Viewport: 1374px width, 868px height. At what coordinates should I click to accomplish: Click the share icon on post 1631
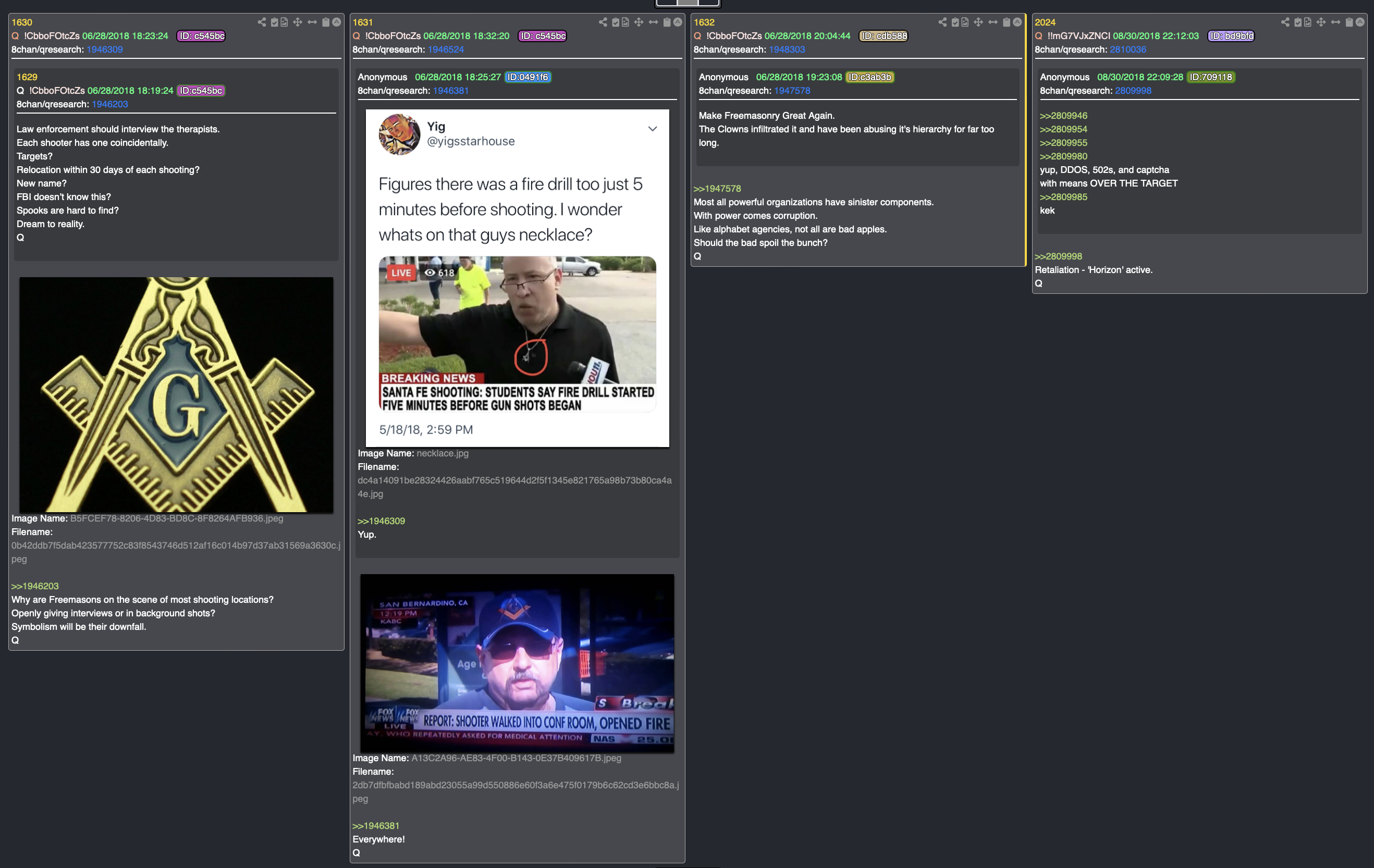pos(603,22)
